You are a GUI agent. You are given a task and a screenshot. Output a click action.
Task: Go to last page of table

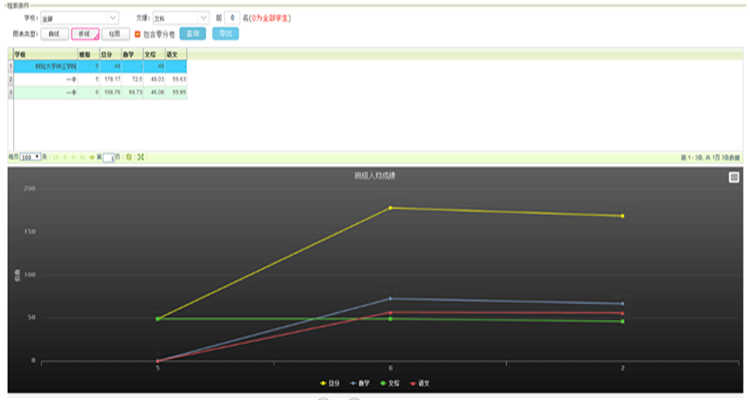point(82,157)
